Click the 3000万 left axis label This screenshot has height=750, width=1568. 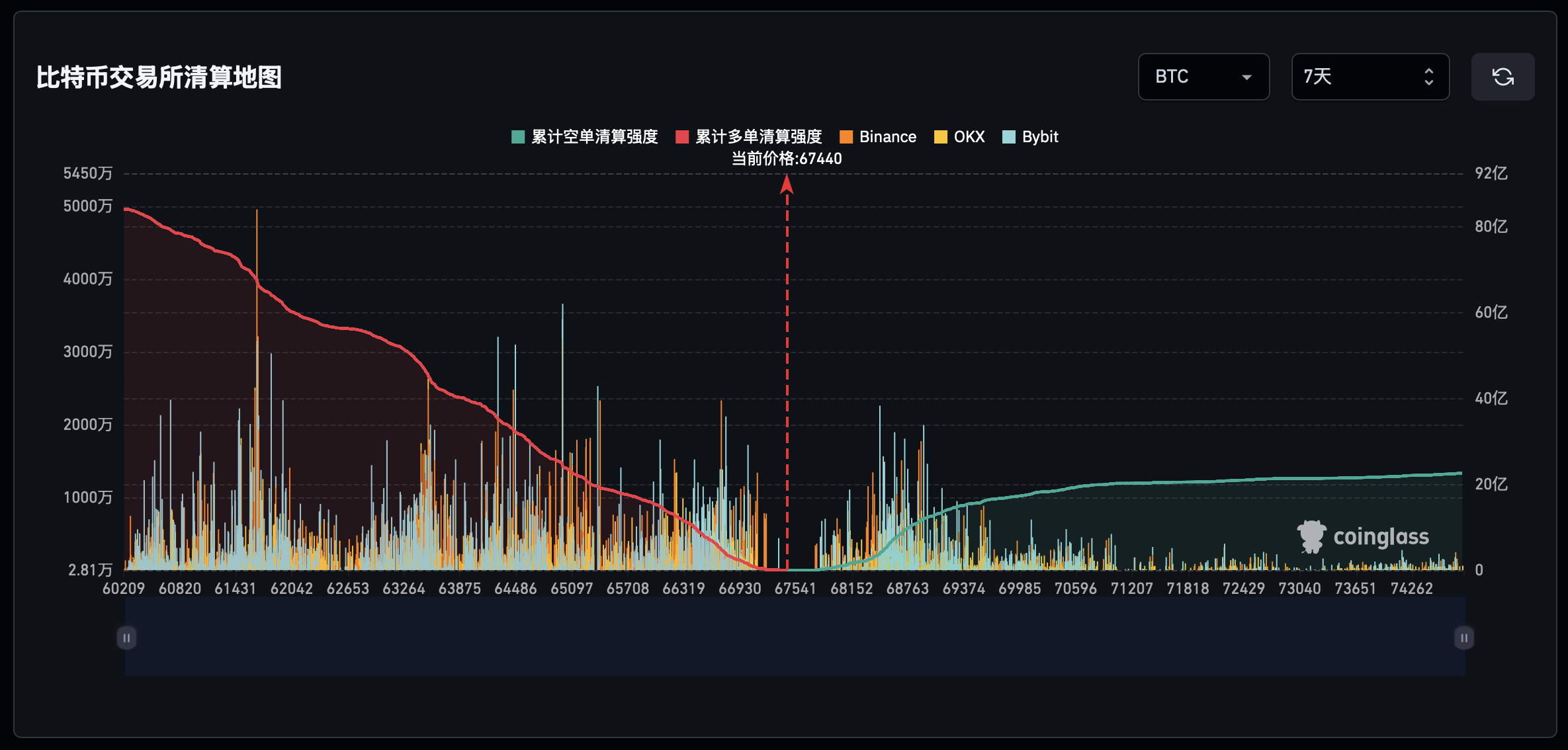click(x=88, y=352)
